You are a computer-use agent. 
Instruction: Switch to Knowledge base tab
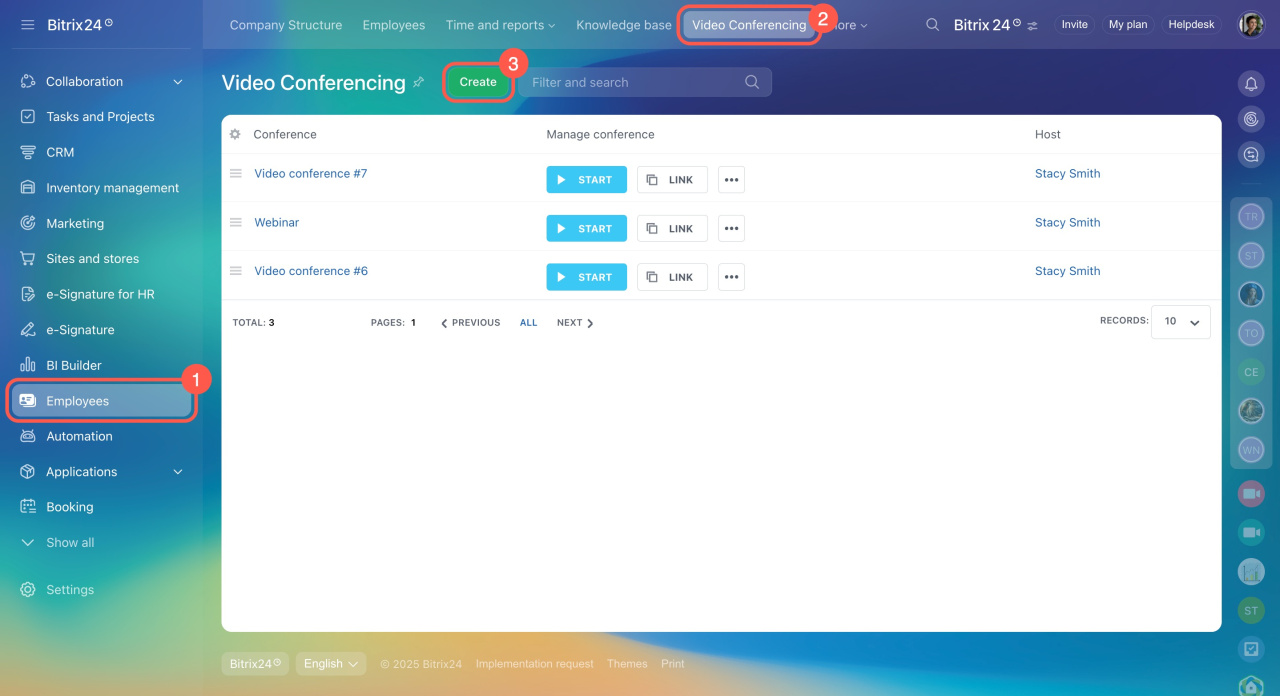point(623,25)
